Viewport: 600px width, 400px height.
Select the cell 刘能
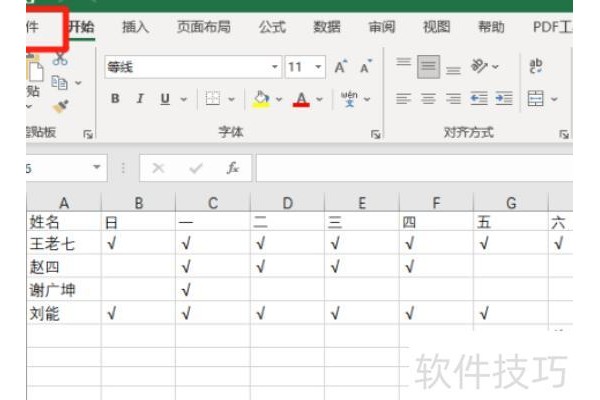point(64,313)
